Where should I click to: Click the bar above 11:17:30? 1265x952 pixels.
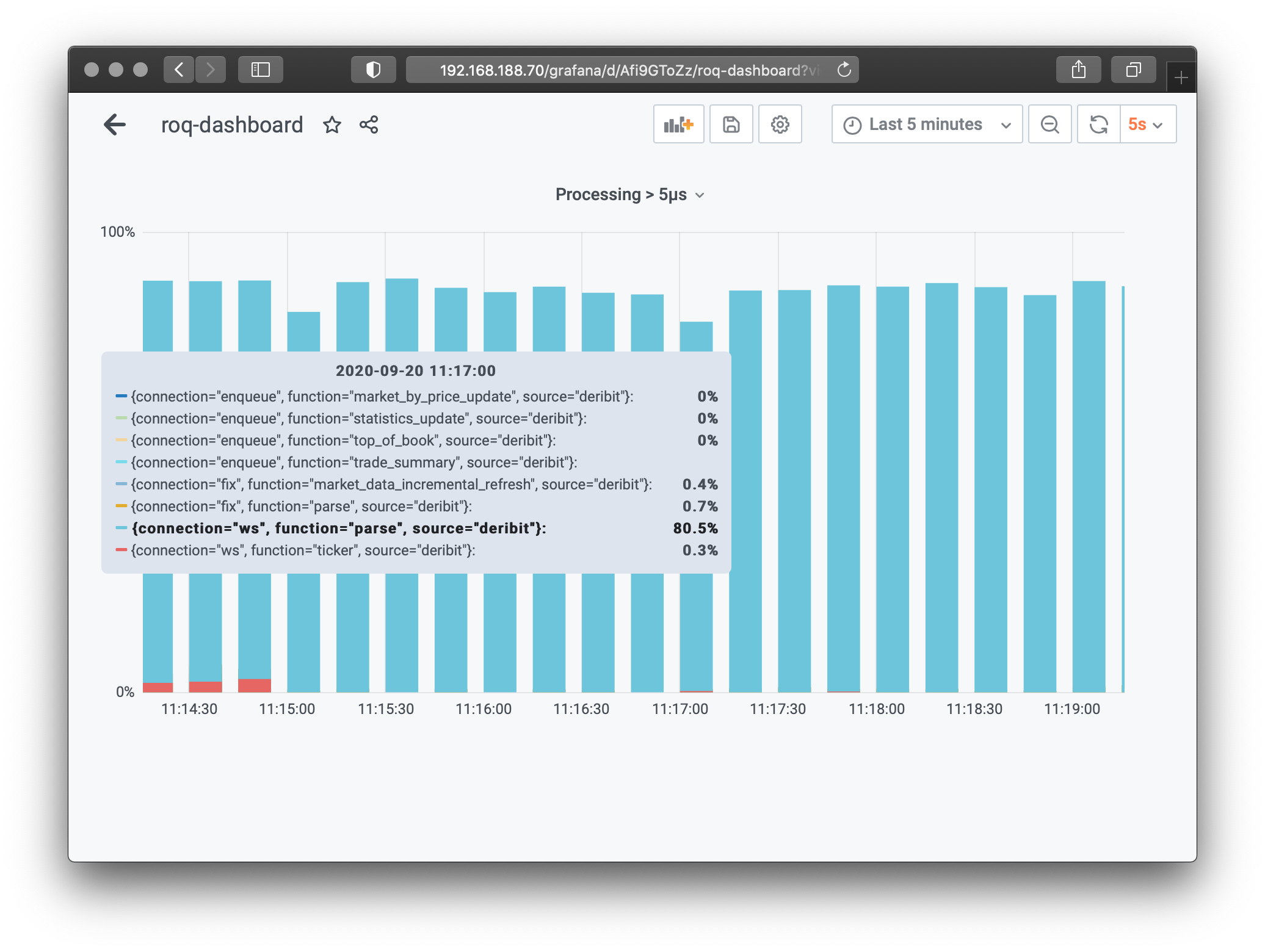coord(794,491)
